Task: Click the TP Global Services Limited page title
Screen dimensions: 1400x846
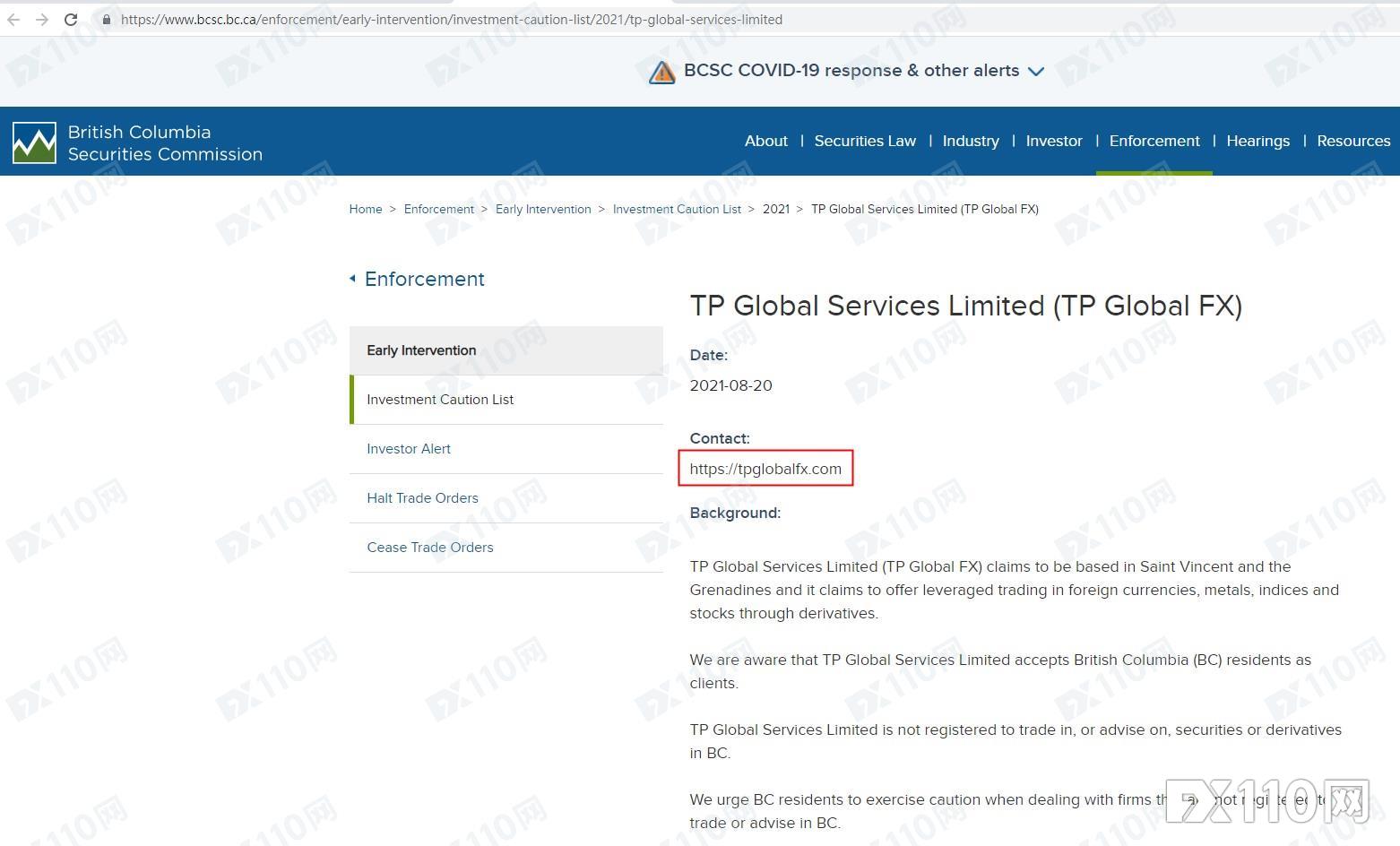Action: pyautogui.click(x=965, y=306)
